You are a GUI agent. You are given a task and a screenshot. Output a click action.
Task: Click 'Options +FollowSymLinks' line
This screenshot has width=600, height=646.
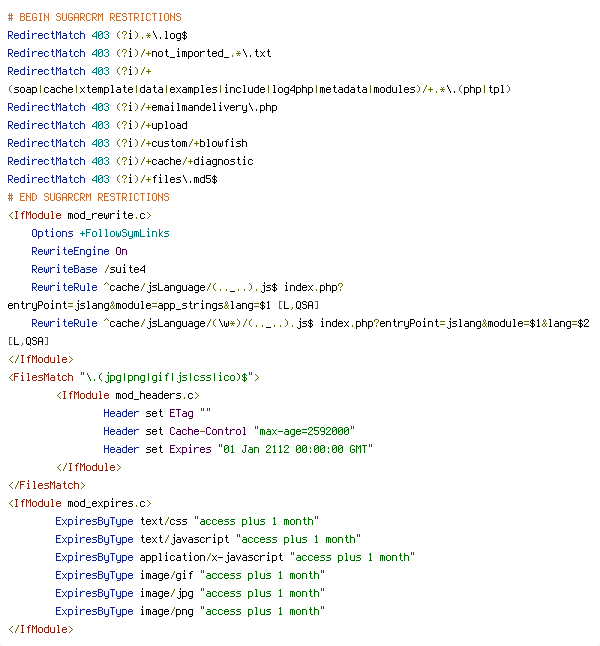[x=100, y=233]
